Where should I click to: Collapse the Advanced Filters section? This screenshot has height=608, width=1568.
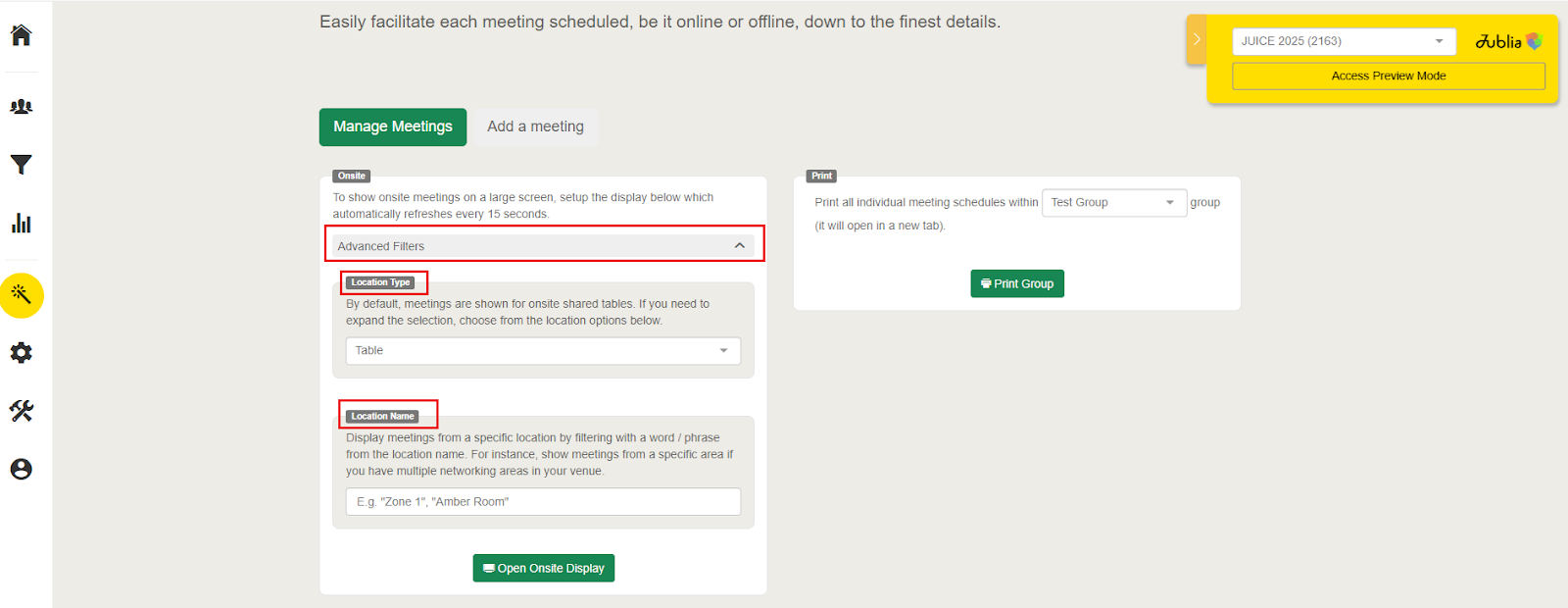pyautogui.click(x=740, y=246)
